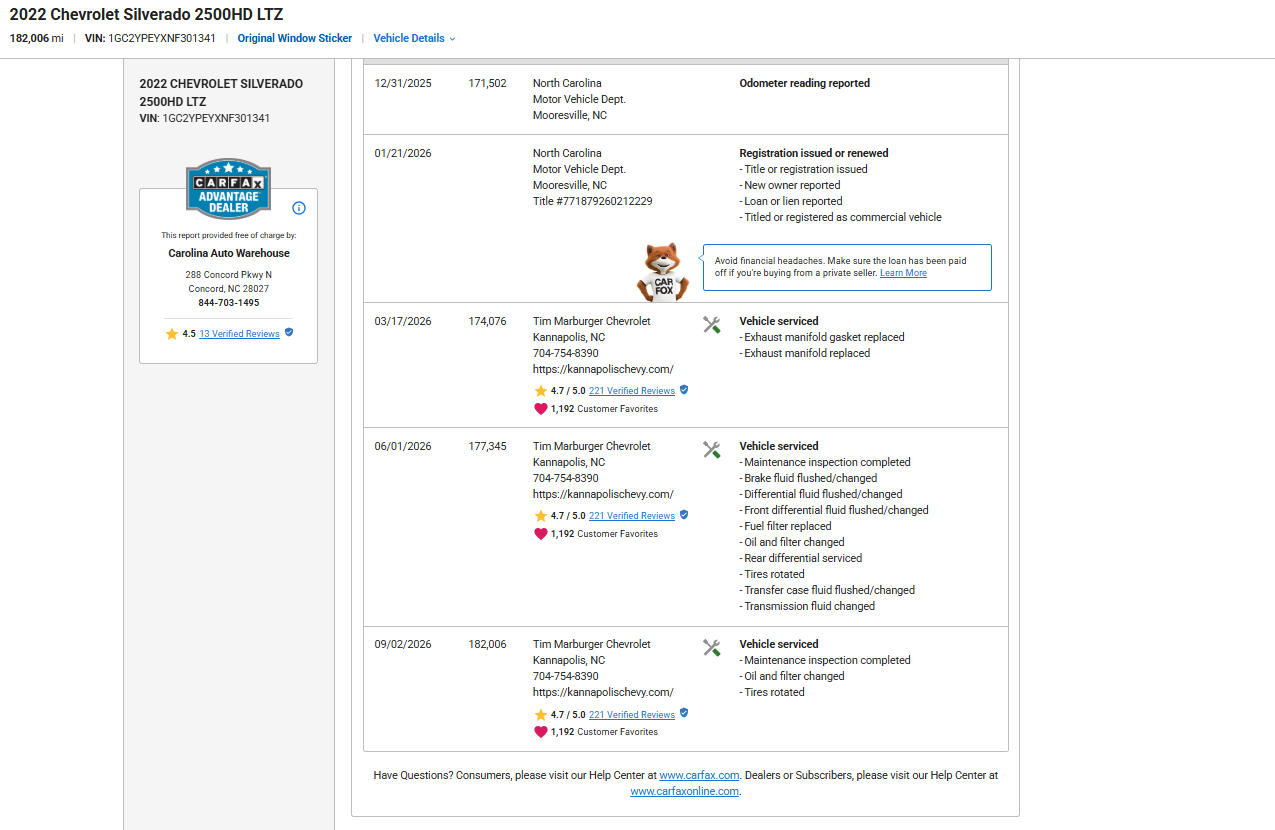This screenshot has width=1275, height=830.
Task: Click the Title #771879260212229 text
Action: [x=593, y=201]
